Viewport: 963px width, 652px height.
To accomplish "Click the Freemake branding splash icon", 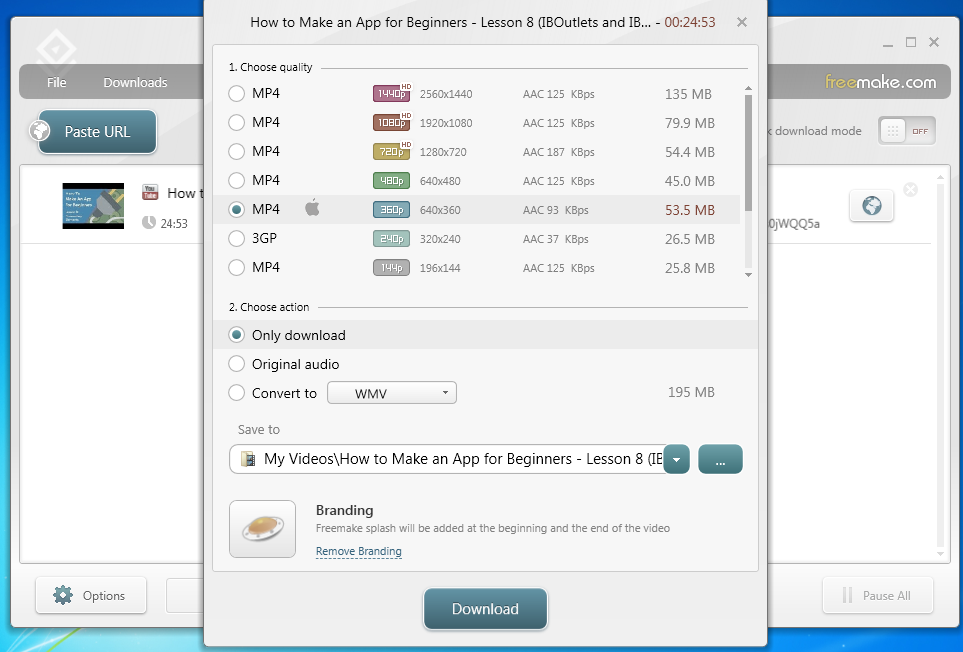I will coord(262,529).
